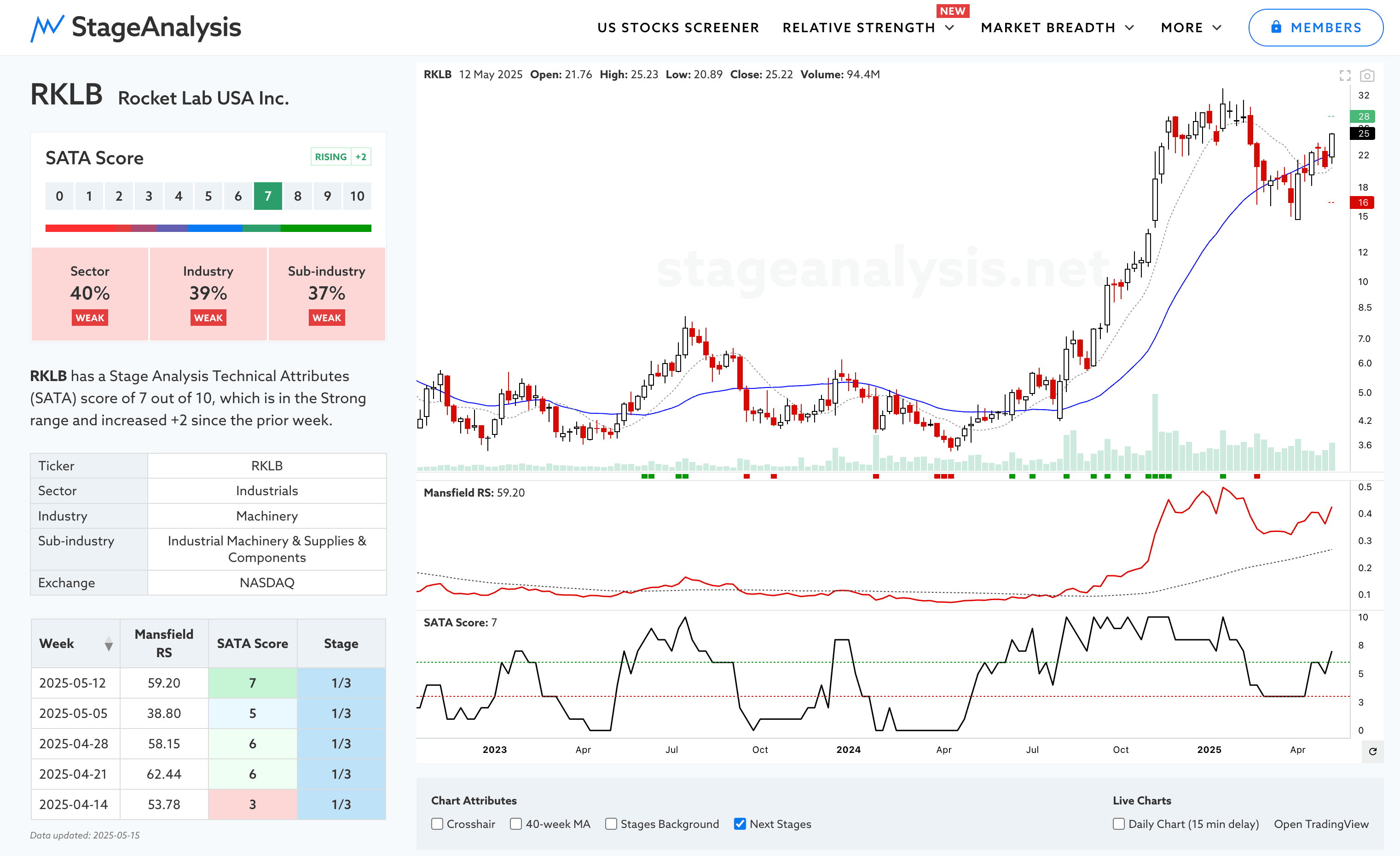Image resolution: width=1400 pixels, height=856 pixels.
Task: Click the Data updated: 2025-05-15 note
Action: 85,836
